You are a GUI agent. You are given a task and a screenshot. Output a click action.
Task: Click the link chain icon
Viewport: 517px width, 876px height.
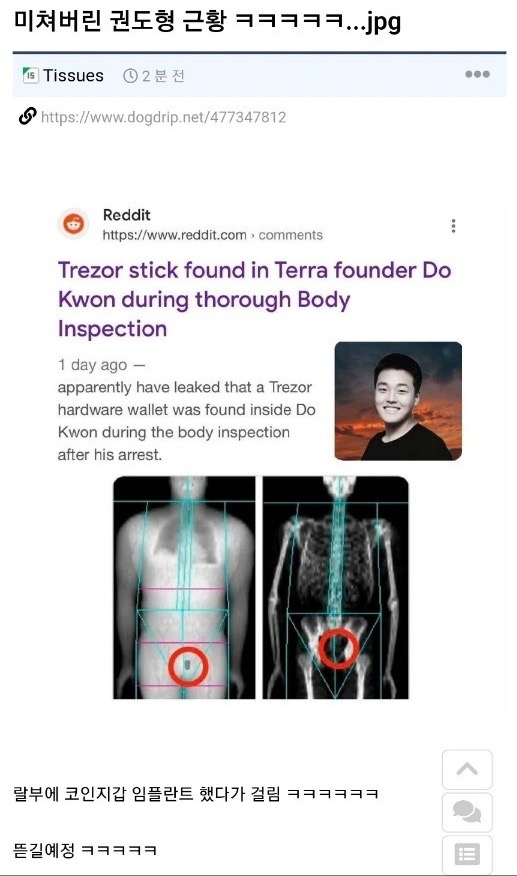pyautogui.click(x=27, y=116)
